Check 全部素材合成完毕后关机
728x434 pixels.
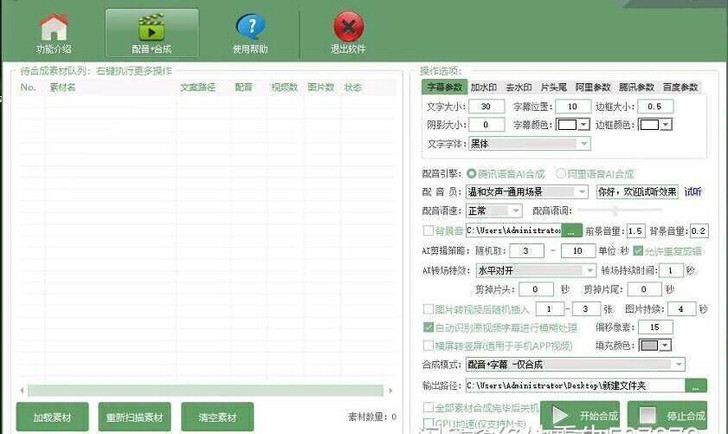coord(428,408)
